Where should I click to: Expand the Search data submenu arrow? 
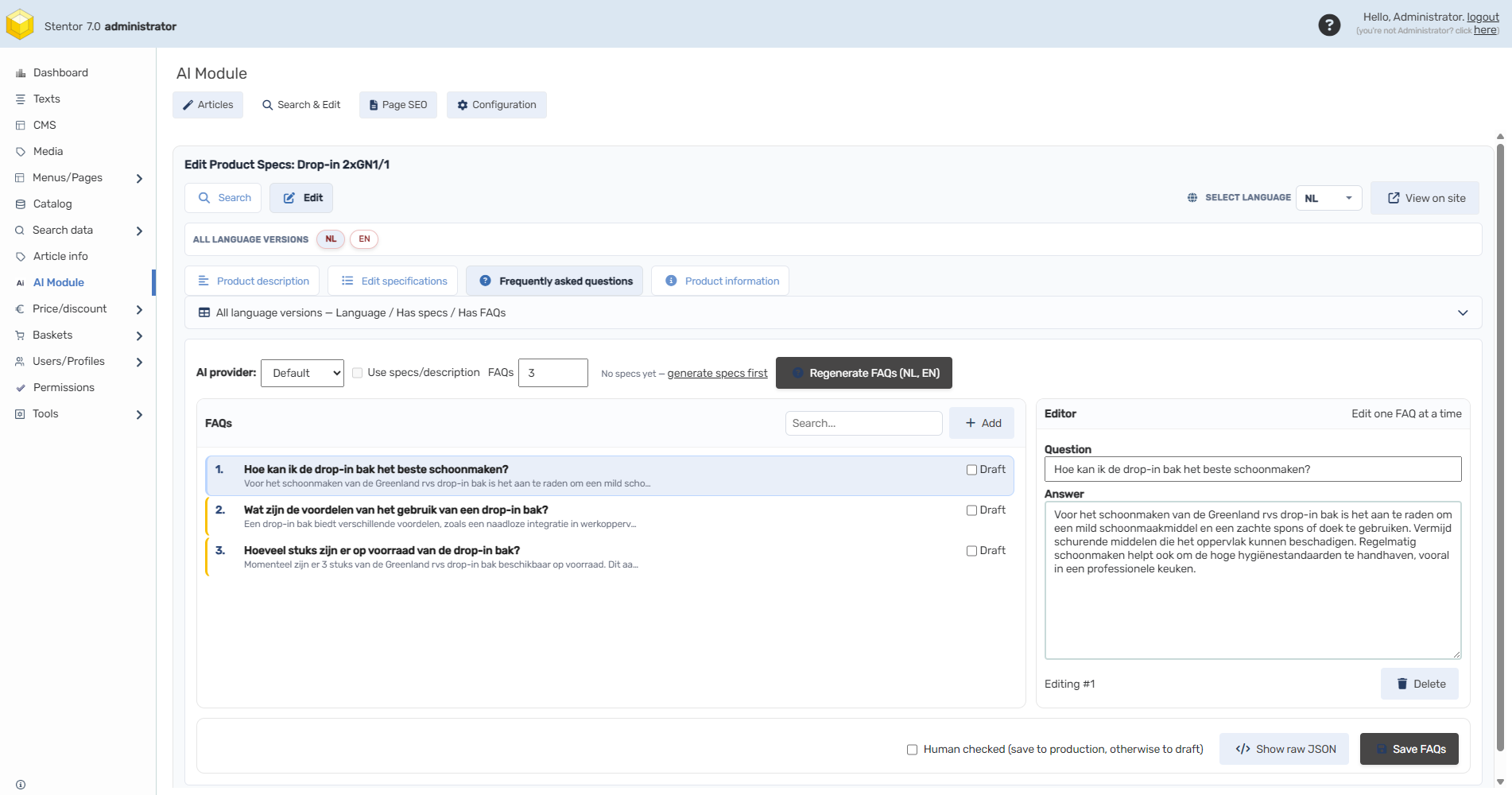(139, 231)
